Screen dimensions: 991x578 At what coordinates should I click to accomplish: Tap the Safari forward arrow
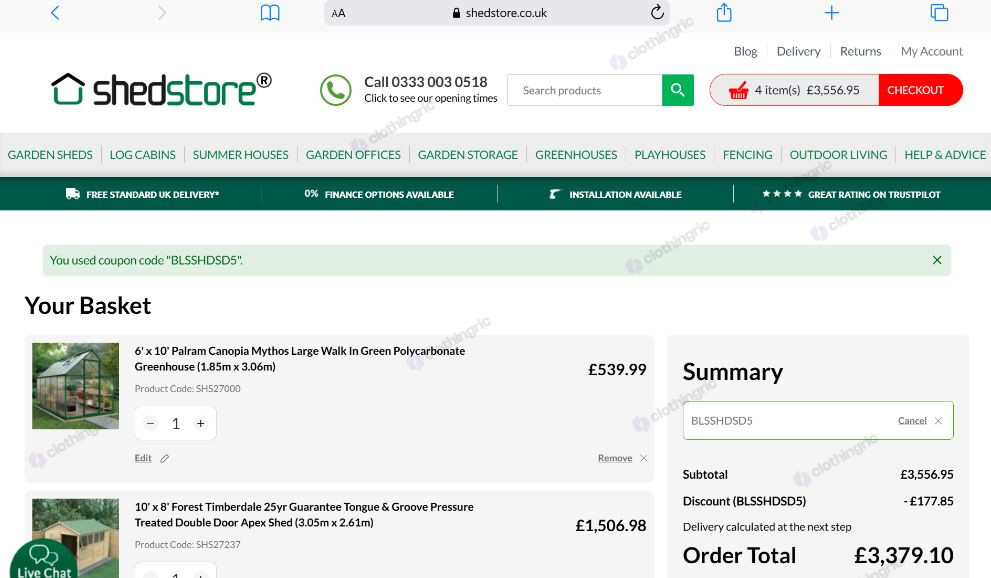tap(162, 13)
